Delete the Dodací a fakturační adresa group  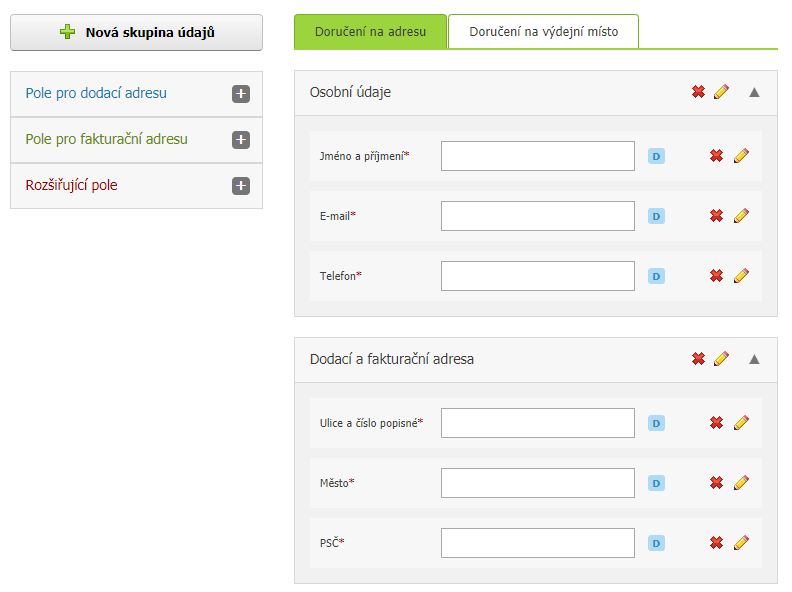coord(698,359)
